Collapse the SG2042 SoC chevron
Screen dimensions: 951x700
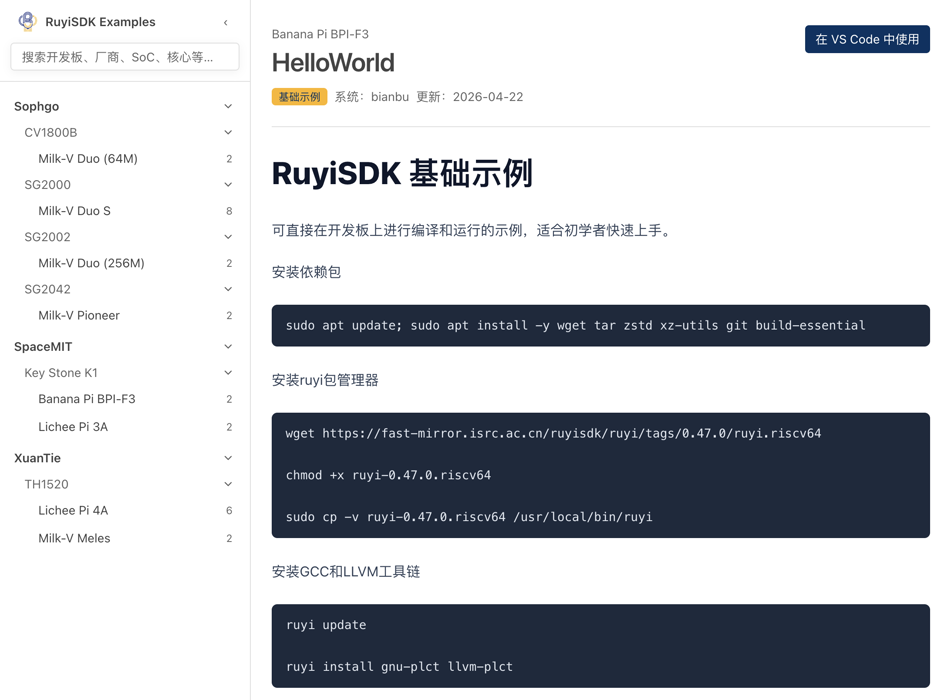(228, 289)
